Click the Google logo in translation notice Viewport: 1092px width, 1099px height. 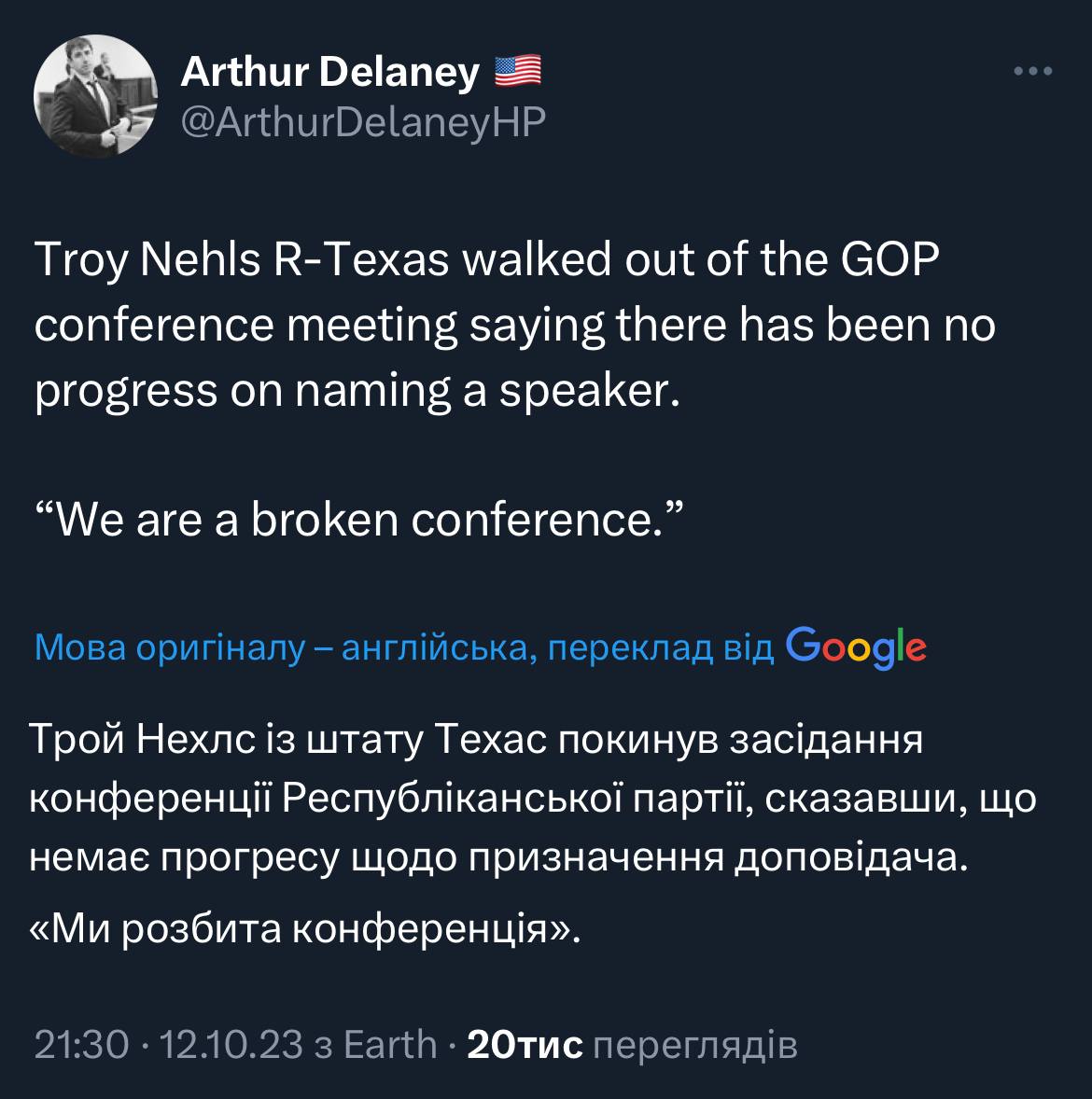[856, 646]
